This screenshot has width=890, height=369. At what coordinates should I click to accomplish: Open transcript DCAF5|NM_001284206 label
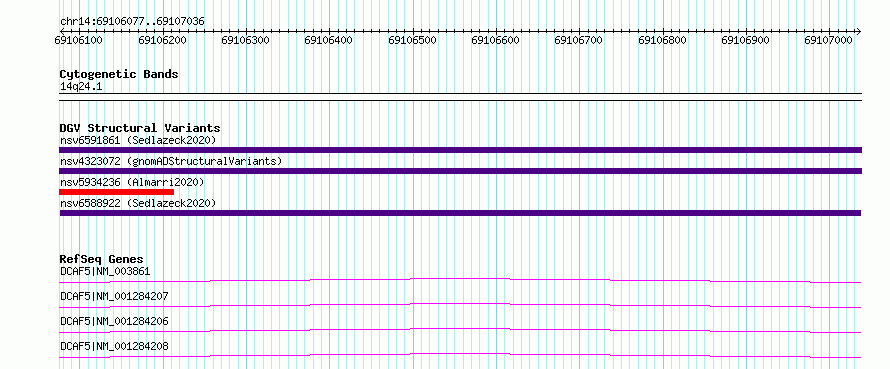[x=115, y=321]
